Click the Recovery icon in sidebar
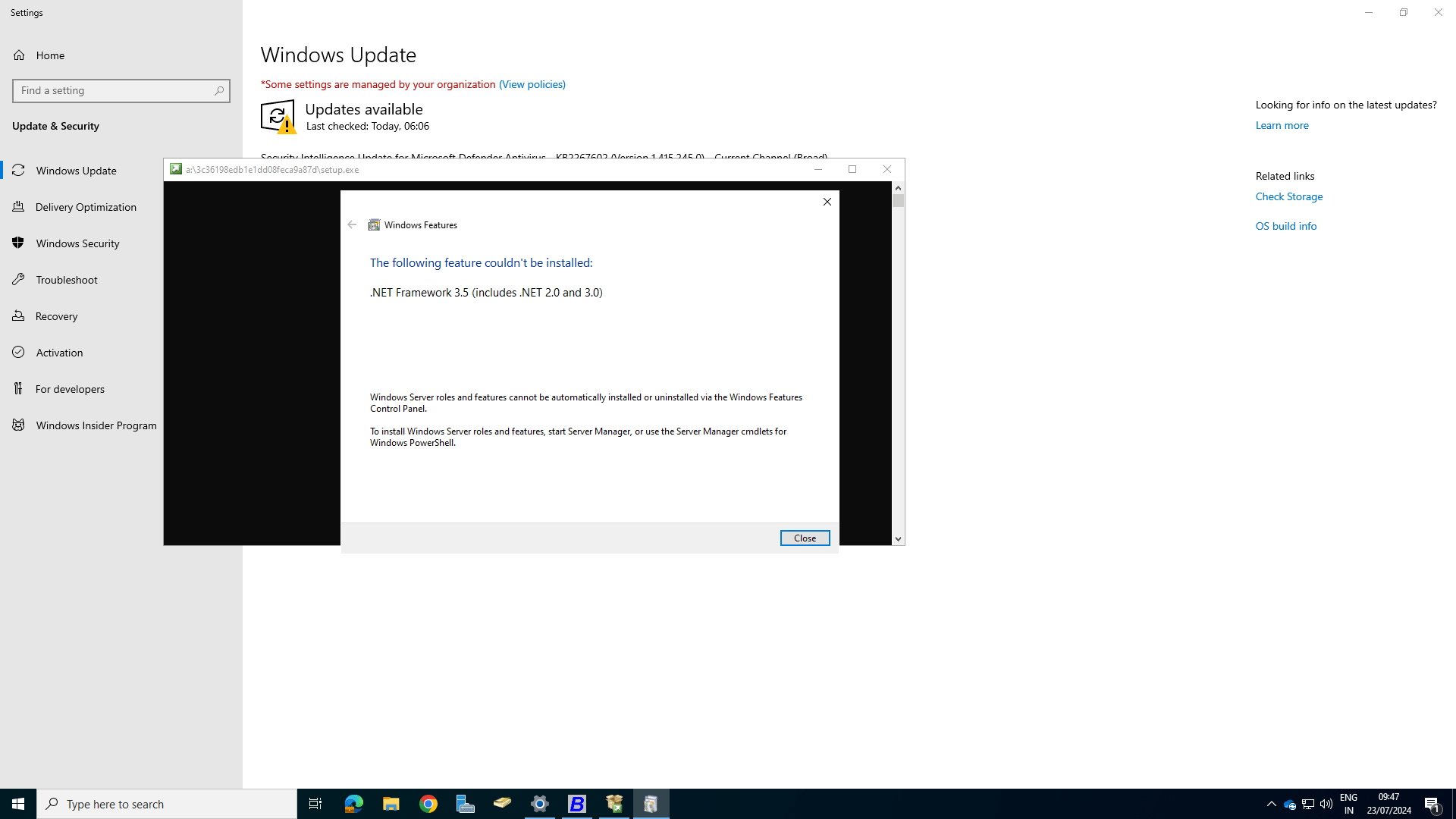The height and width of the screenshot is (819, 1456). [x=19, y=315]
